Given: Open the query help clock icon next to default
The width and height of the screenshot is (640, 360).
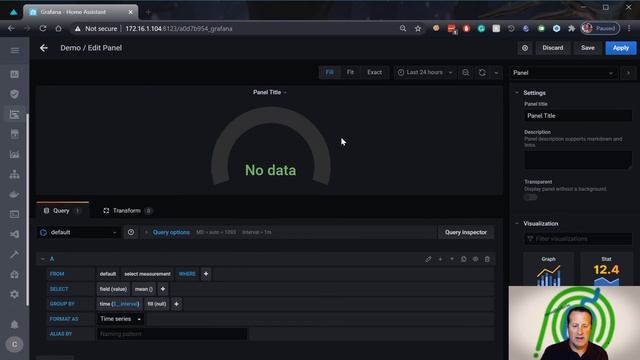Looking at the screenshot, I should [x=131, y=232].
